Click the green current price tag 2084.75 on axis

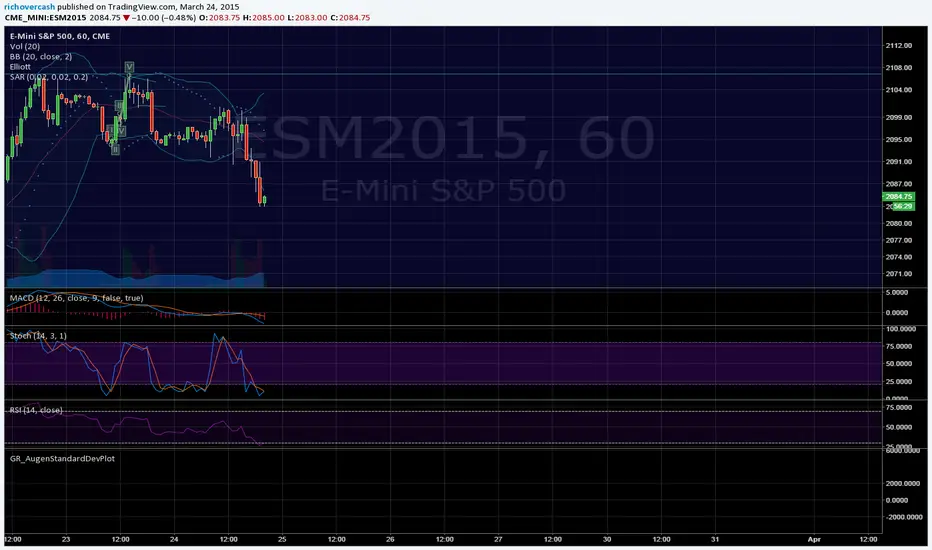(899, 197)
